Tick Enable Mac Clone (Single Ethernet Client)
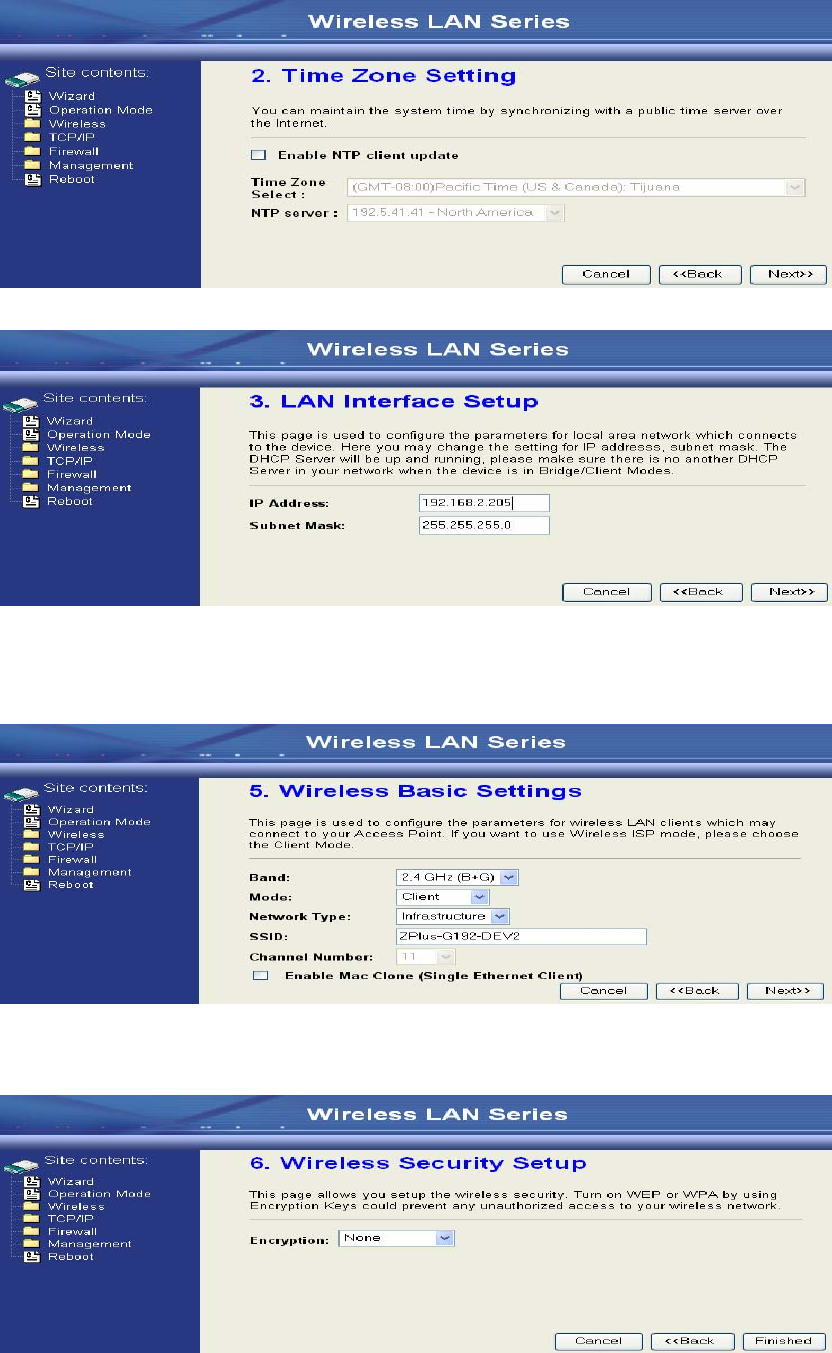This screenshot has height=1353, width=832. [x=260, y=975]
